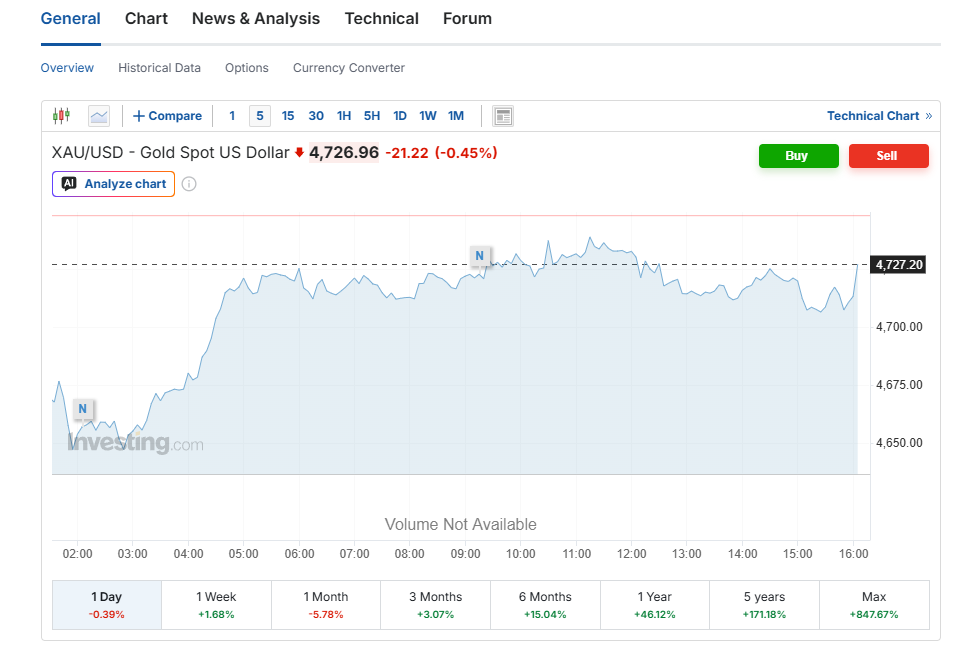
Task: Click the green Buy button
Action: (x=797, y=156)
